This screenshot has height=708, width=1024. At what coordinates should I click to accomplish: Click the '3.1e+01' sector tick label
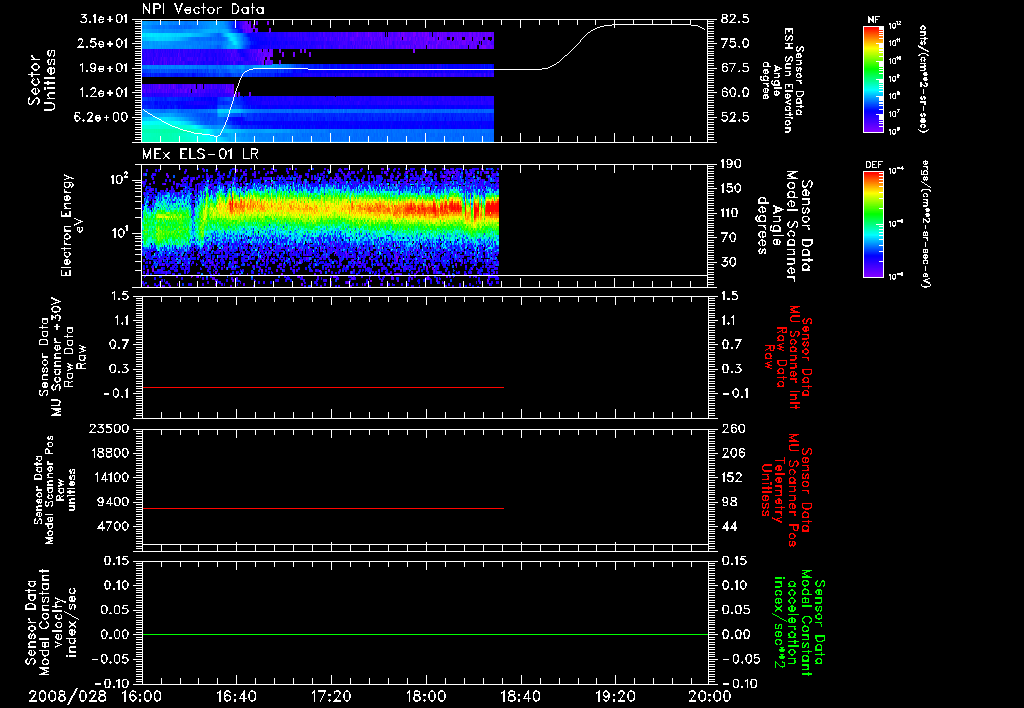click(x=104, y=19)
